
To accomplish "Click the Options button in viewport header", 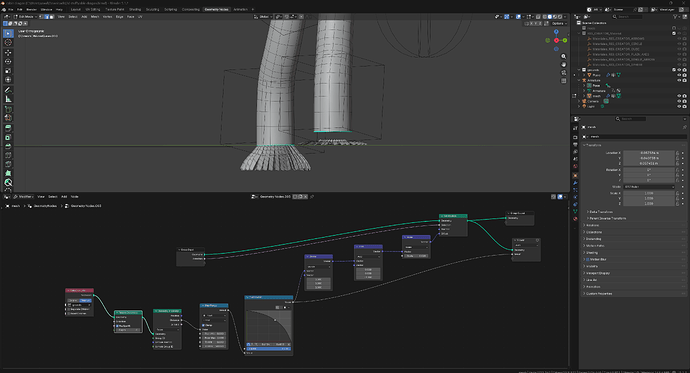I will (x=558, y=23).
